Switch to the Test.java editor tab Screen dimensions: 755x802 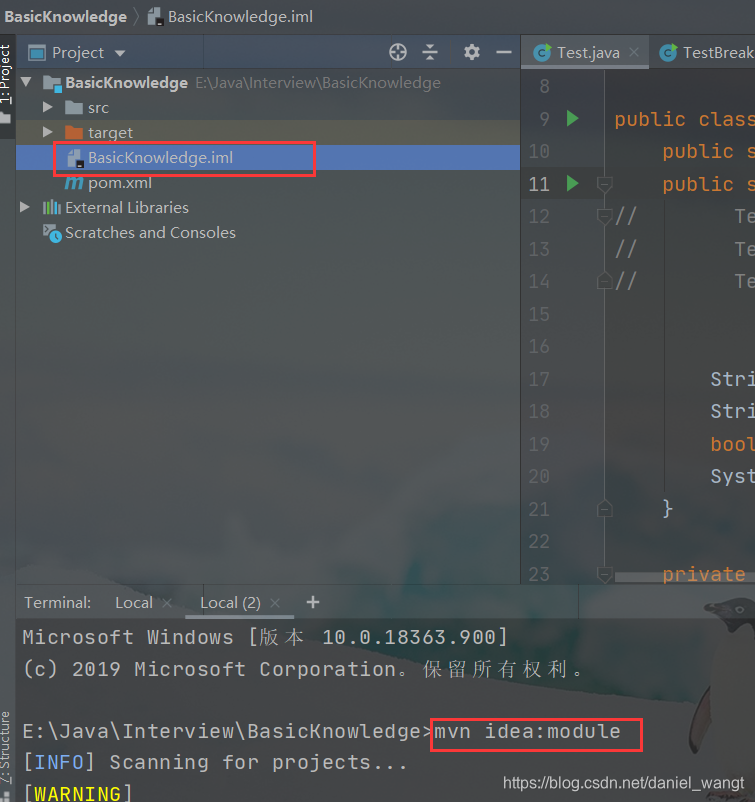tap(585, 52)
